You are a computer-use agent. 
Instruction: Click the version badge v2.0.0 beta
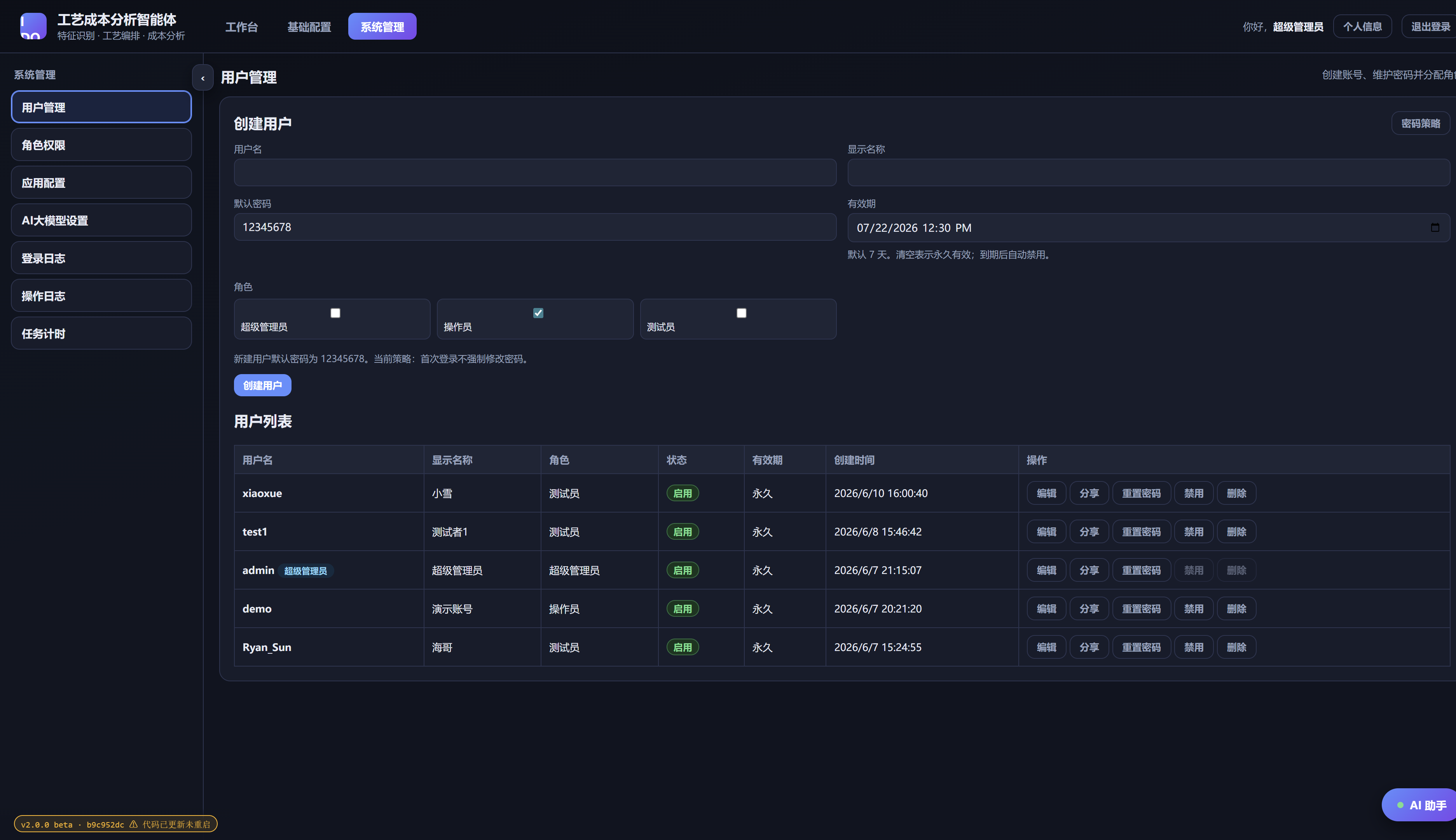click(x=115, y=824)
